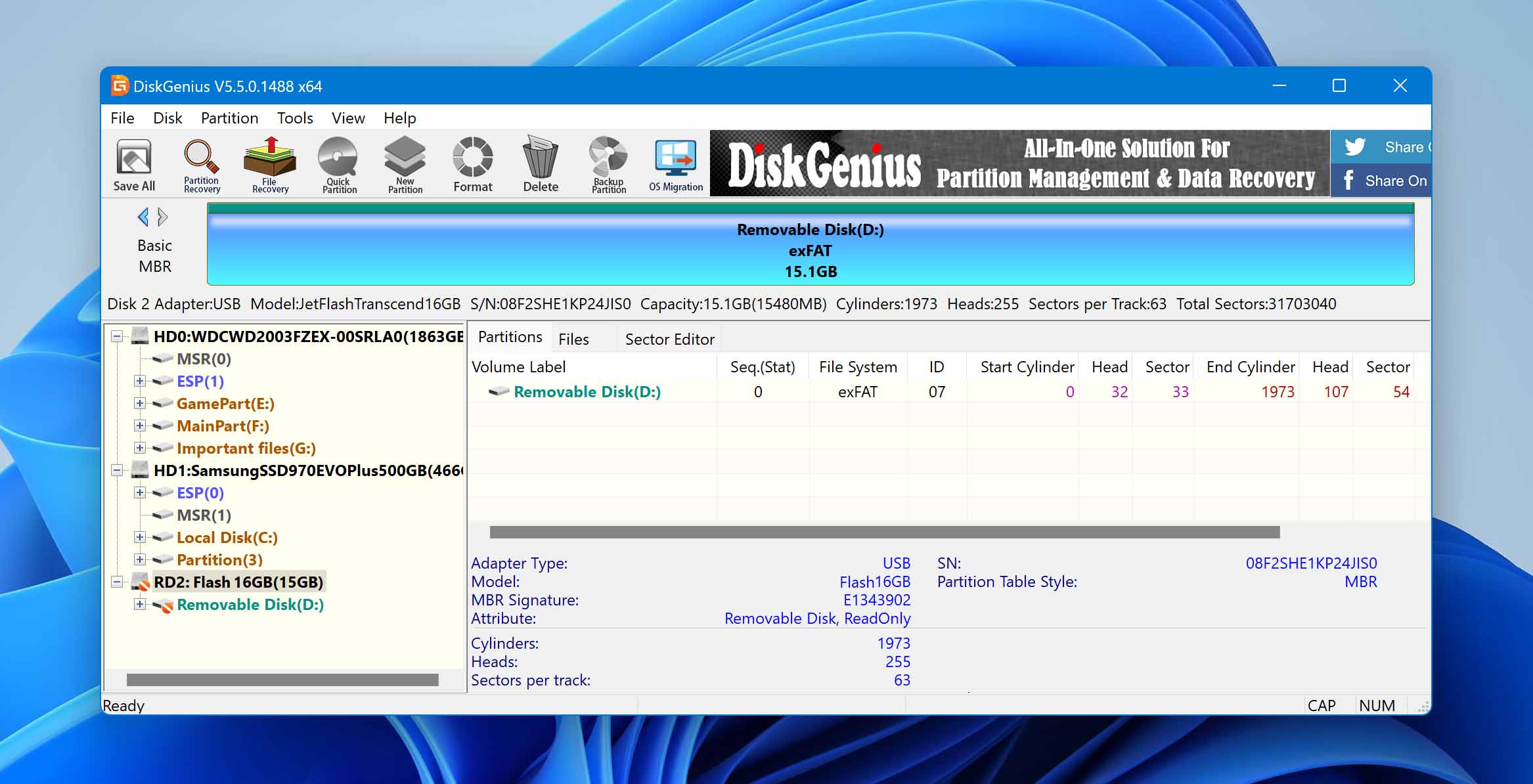Collapse the HD0 disk tree node
1533x784 pixels.
tap(117, 336)
